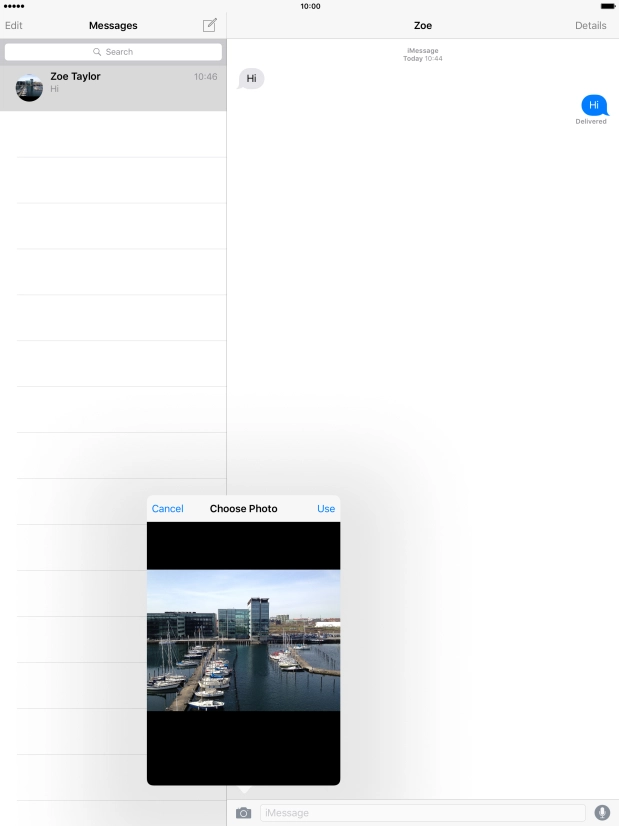Tap the camera icon beside the message field
The height and width of the screenshot is (826, 619).
click(x=243, y=813)
